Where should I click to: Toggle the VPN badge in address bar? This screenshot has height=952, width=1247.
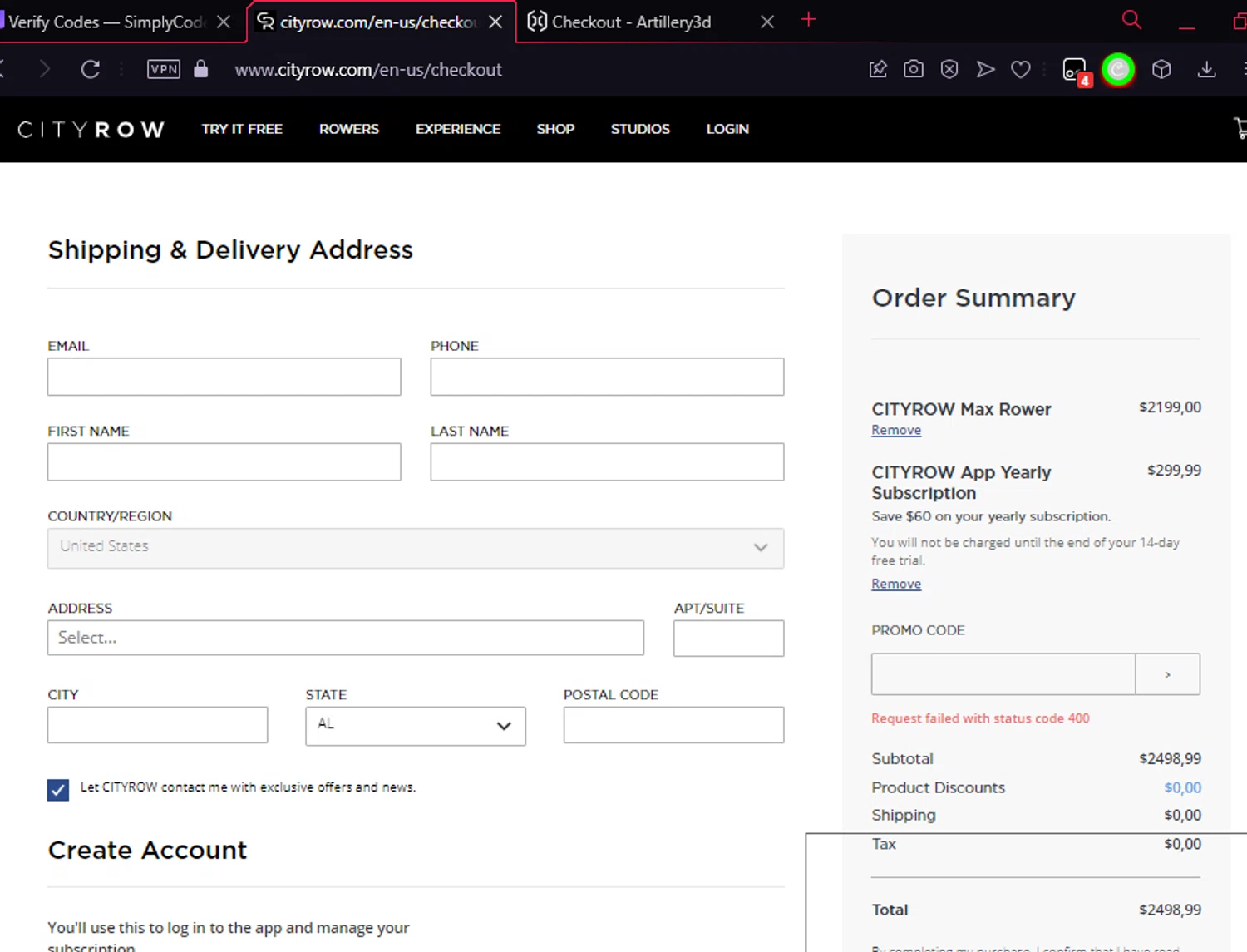[x=164, y=69]
